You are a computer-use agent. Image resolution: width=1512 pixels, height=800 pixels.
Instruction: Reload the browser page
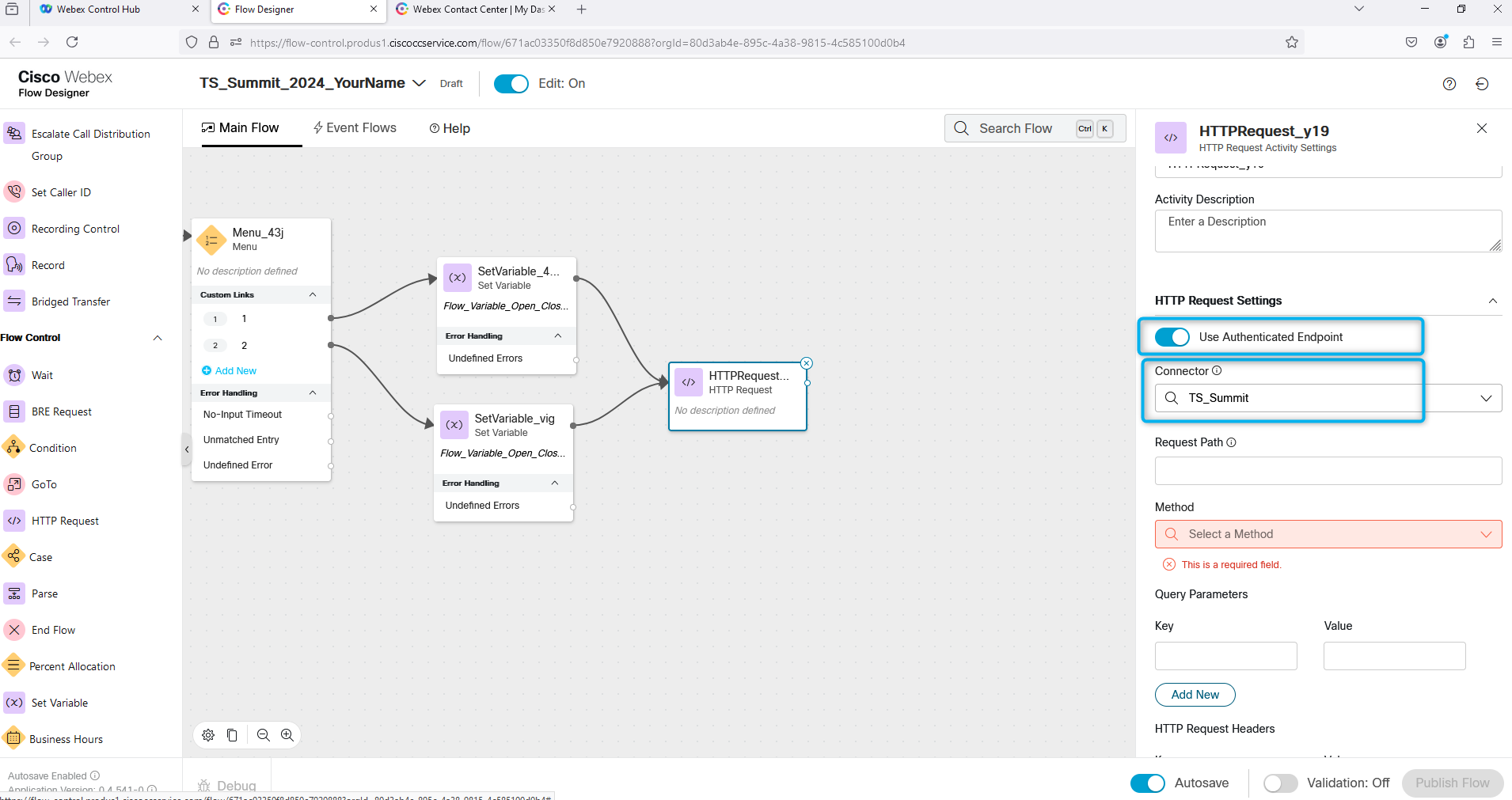pos(72,42)
